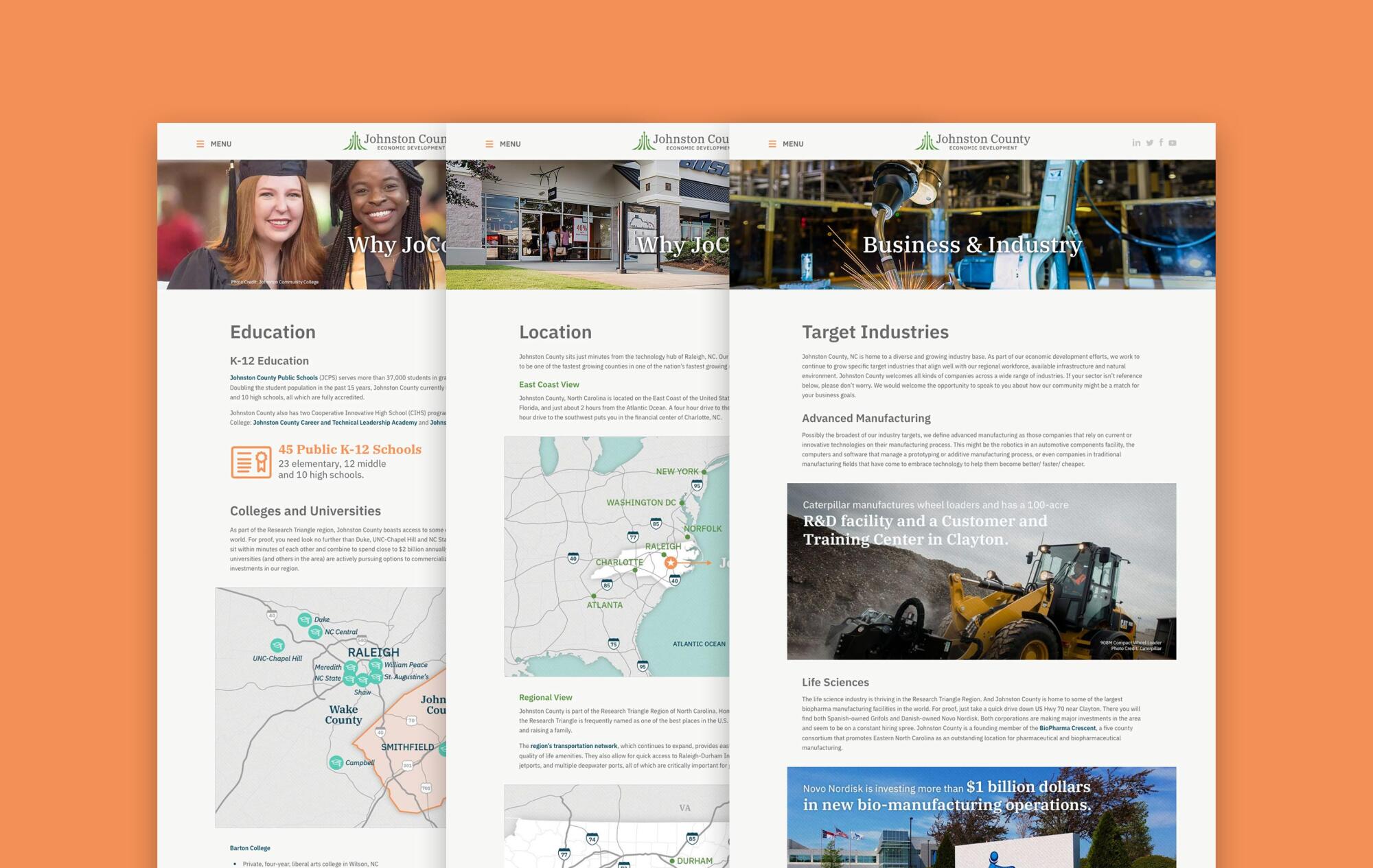Image resolution: width=1373 pixels, height=868 pixels.
Task: Open the YouTube social icon
Action: pos(1173,143)
